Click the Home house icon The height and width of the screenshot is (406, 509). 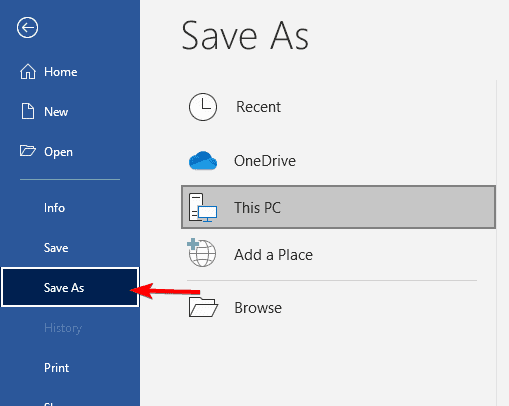pyautogui.click(x=28, y=72)
